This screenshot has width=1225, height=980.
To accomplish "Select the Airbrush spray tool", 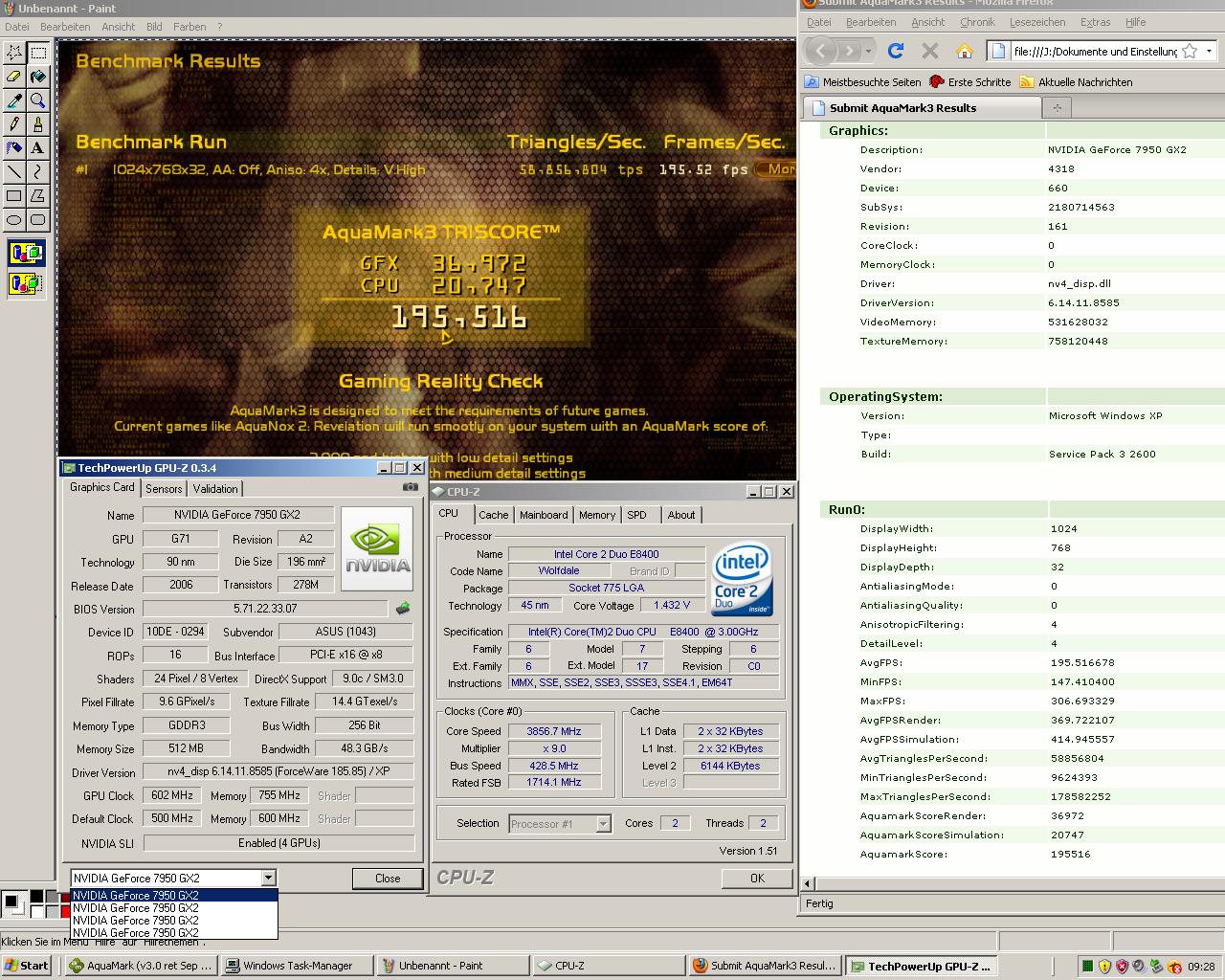I will click(14, 148).
